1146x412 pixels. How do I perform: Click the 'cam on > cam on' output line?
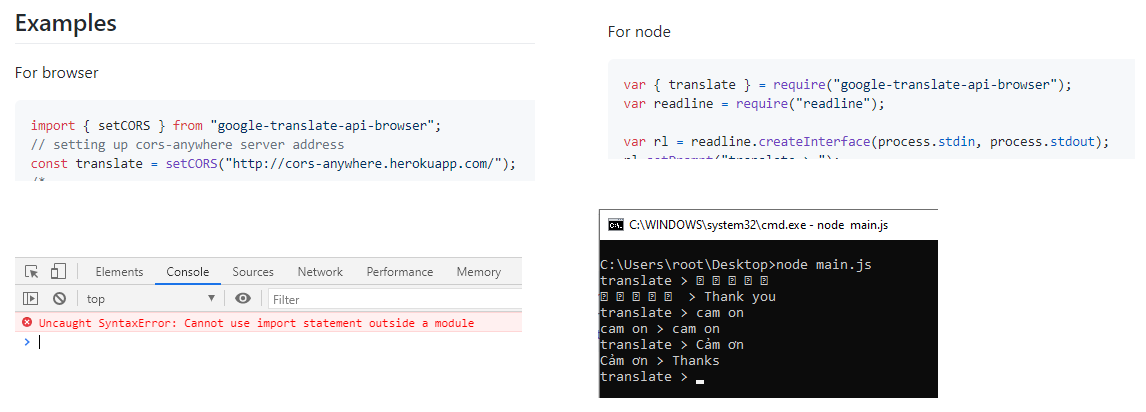(659, 329)
